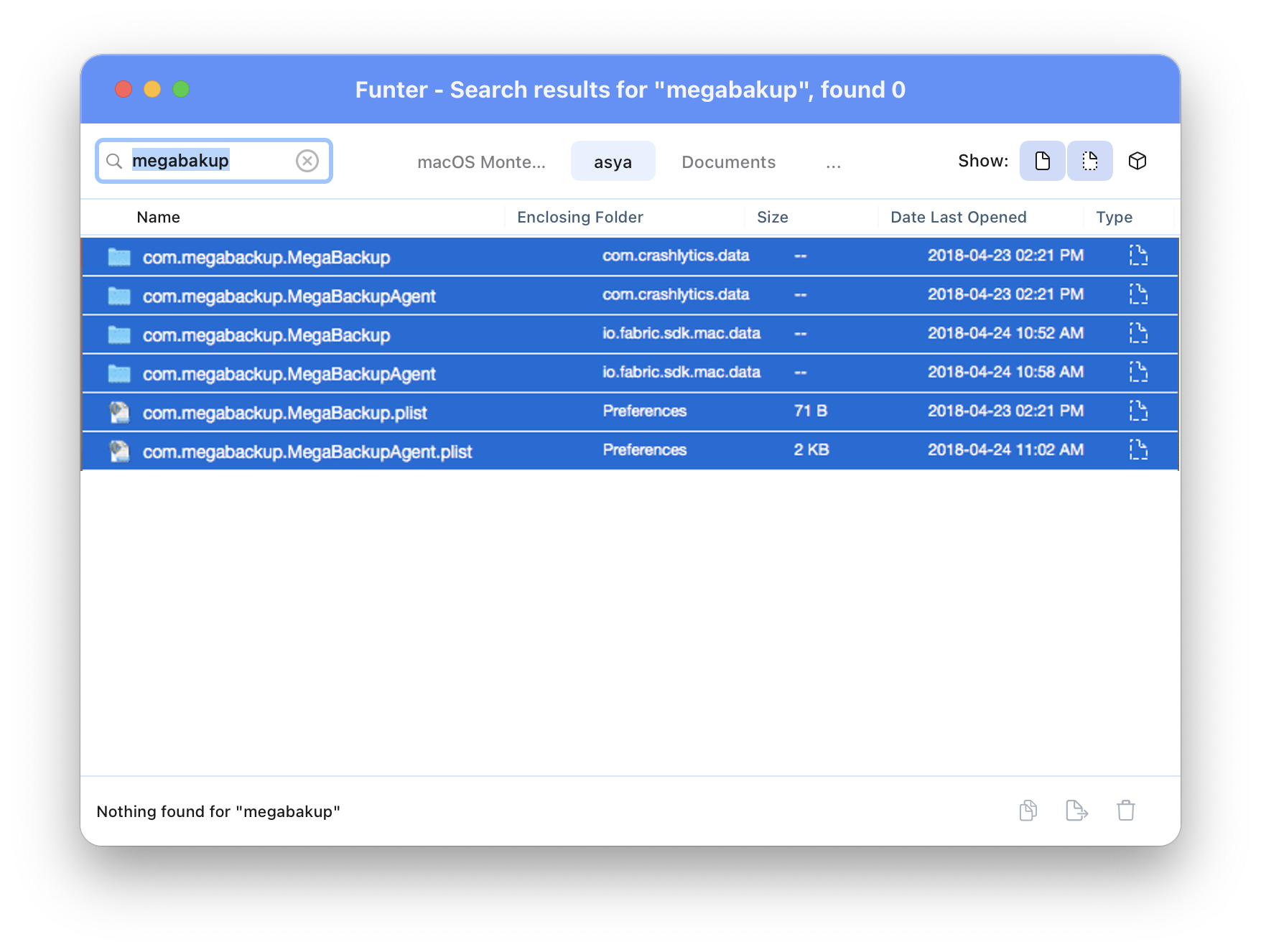Click date 2018-04-24 10:52 AM
The width and height of the screenshot is (1261, 952).
1005,333
